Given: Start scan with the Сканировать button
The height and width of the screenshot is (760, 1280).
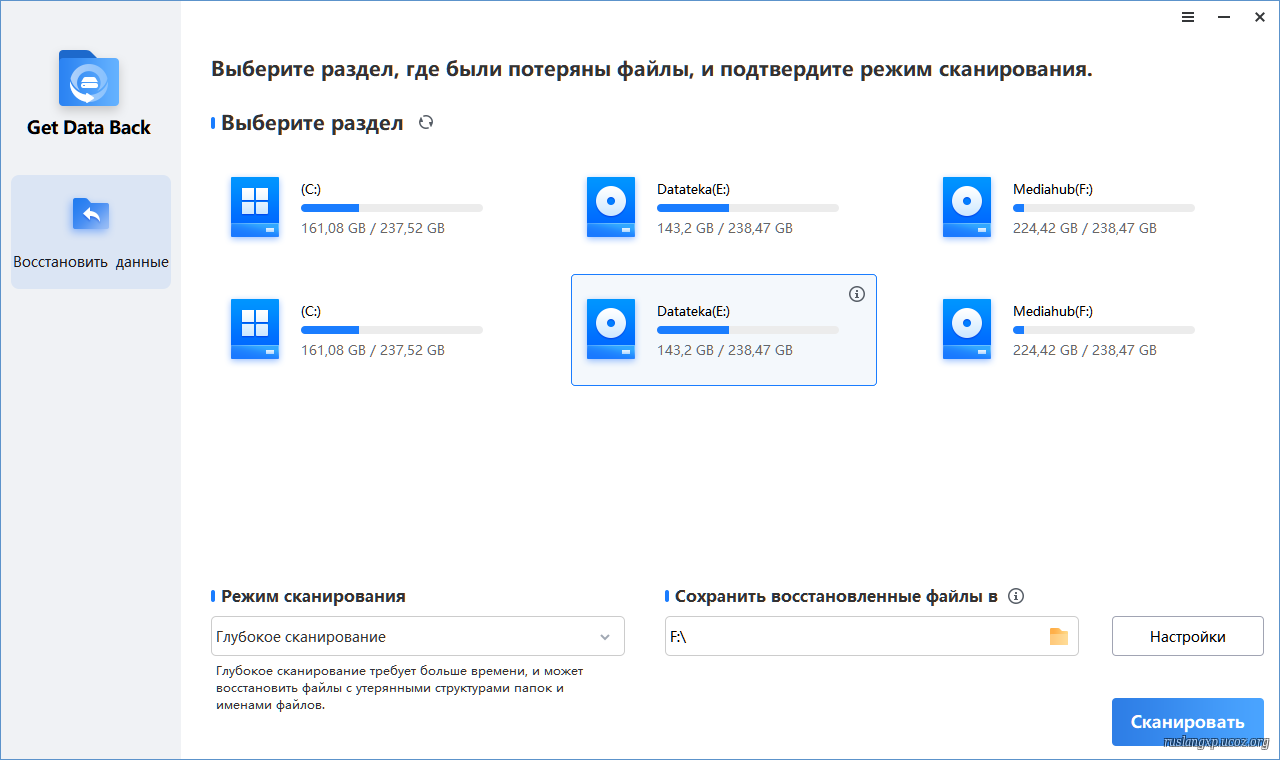Looking at the screenshot, I should click(1187, 722).
